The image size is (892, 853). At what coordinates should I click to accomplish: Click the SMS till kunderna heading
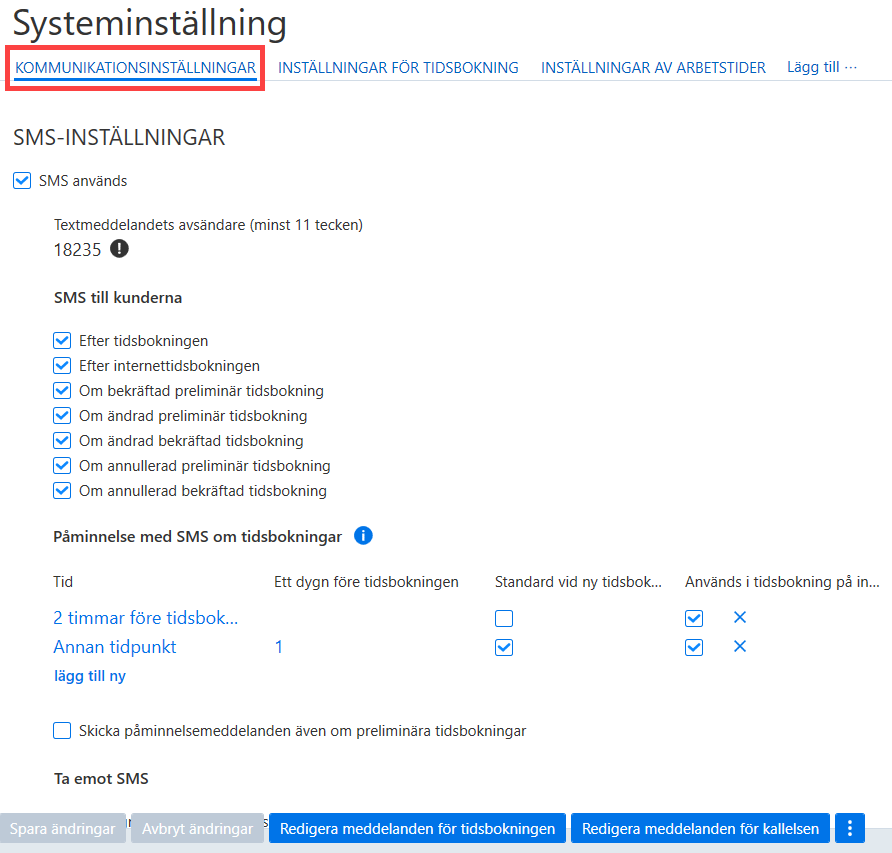click(x=118, y=298)
